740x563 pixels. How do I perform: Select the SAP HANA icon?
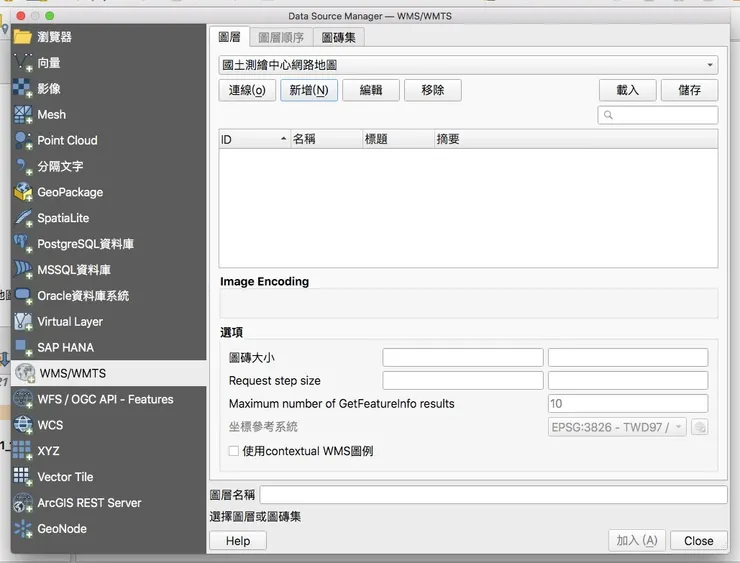point(23,348)
